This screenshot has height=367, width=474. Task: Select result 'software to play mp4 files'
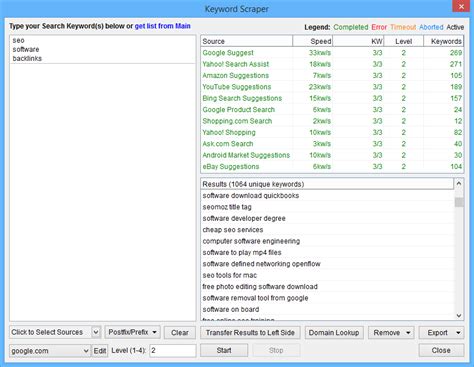coord(327,252)
